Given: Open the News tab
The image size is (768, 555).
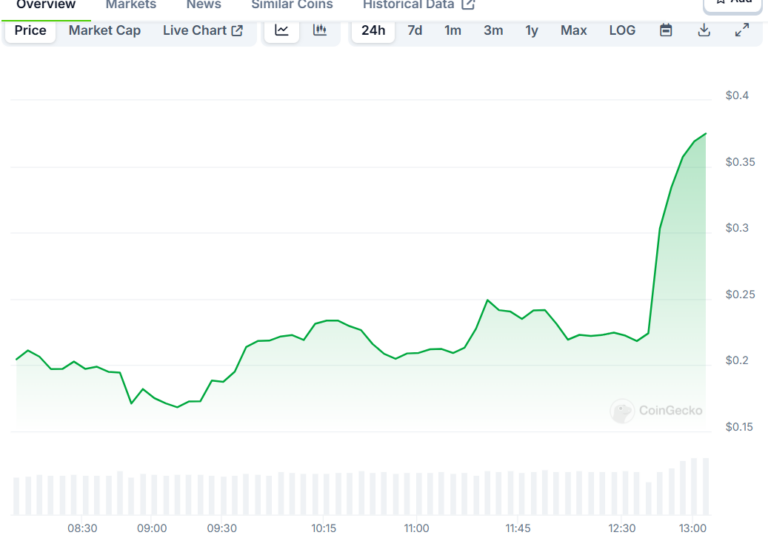Looking at the screenshot, I should click(x=204, y=5).
